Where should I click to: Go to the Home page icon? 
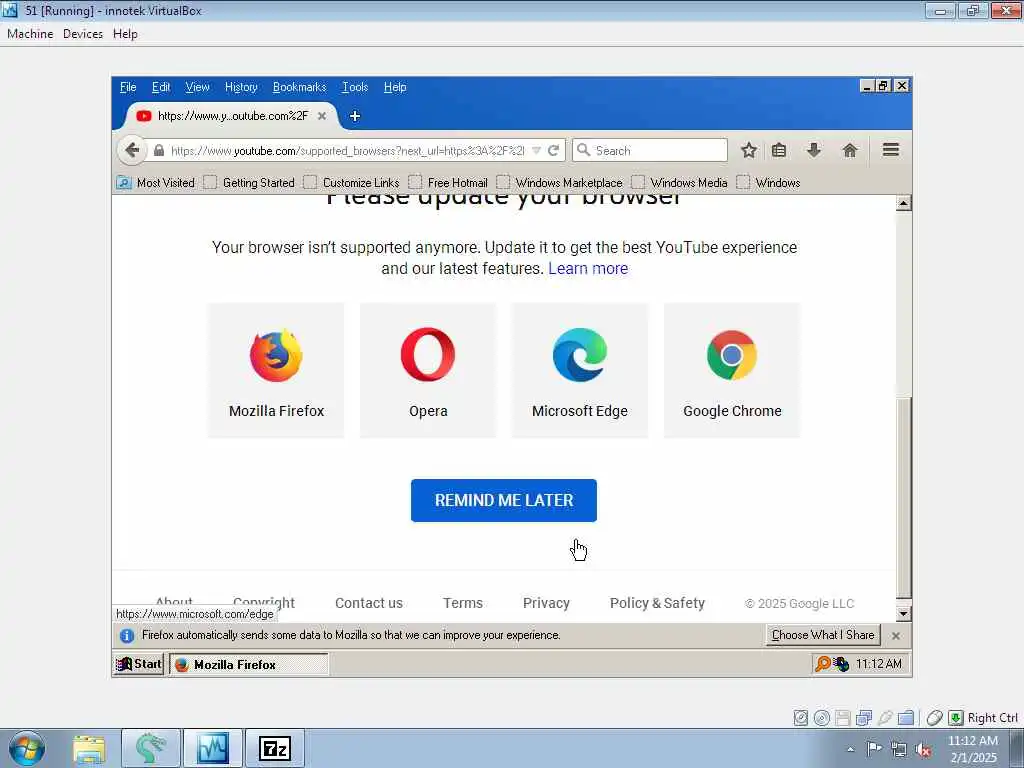[x=850, y=151]
